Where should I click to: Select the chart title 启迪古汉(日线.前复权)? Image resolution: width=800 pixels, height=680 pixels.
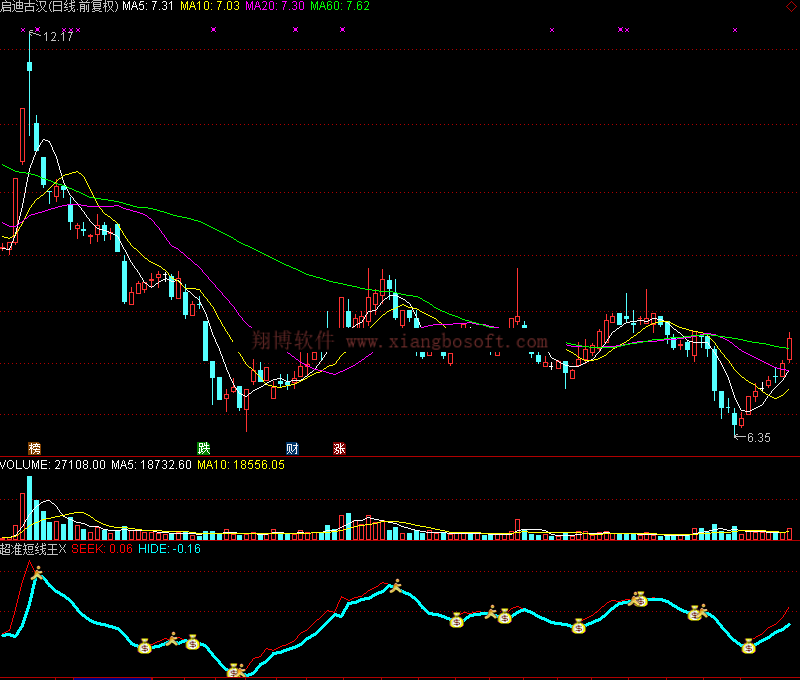tap(59, 6)
